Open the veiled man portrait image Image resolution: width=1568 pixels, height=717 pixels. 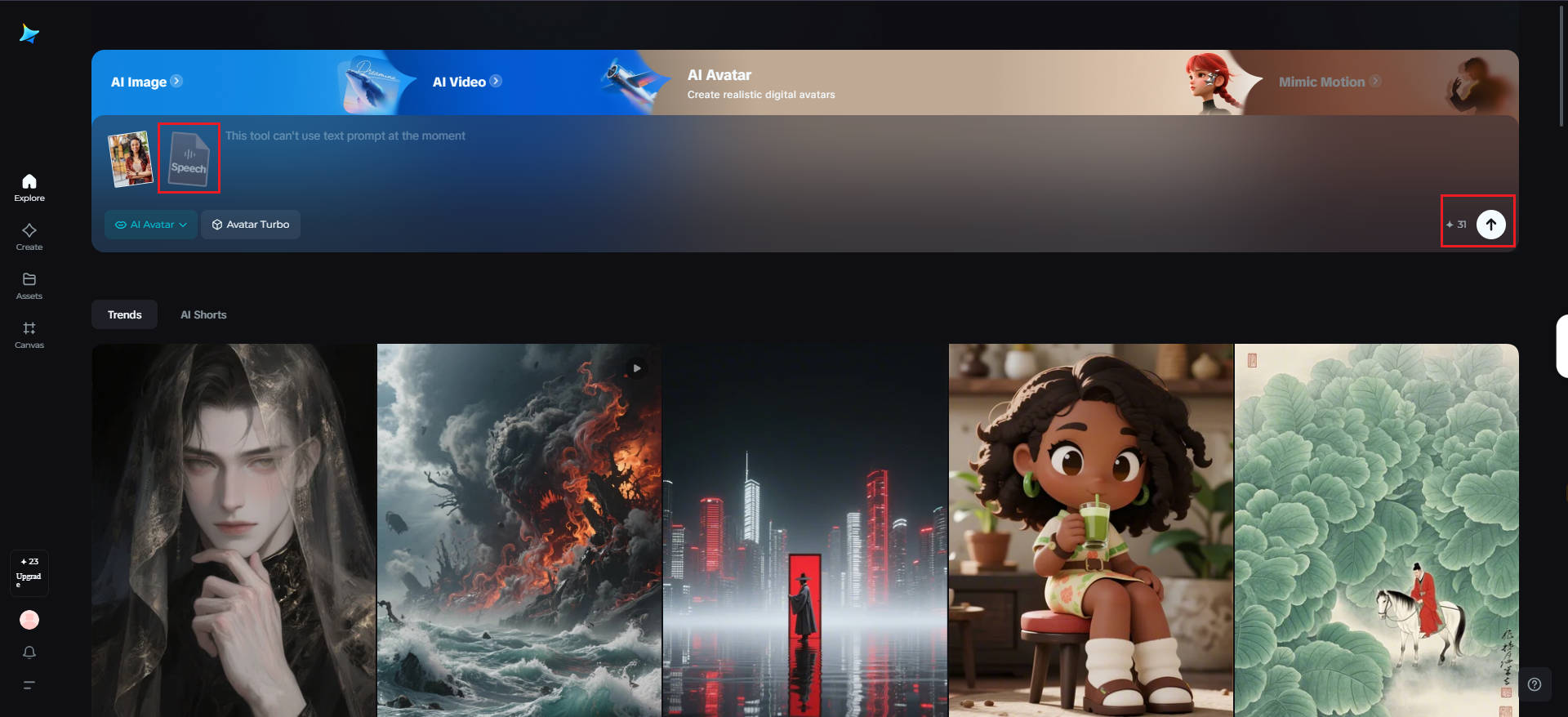[x=234, y=531]
